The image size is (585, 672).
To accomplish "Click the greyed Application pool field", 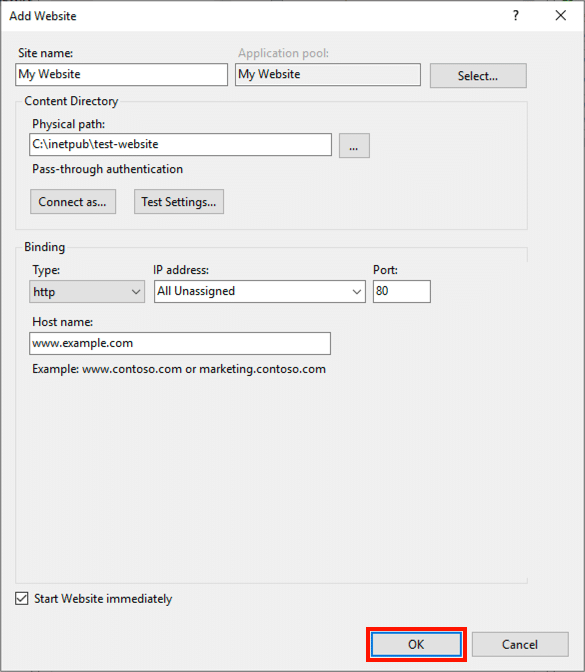I will (328, 75).
